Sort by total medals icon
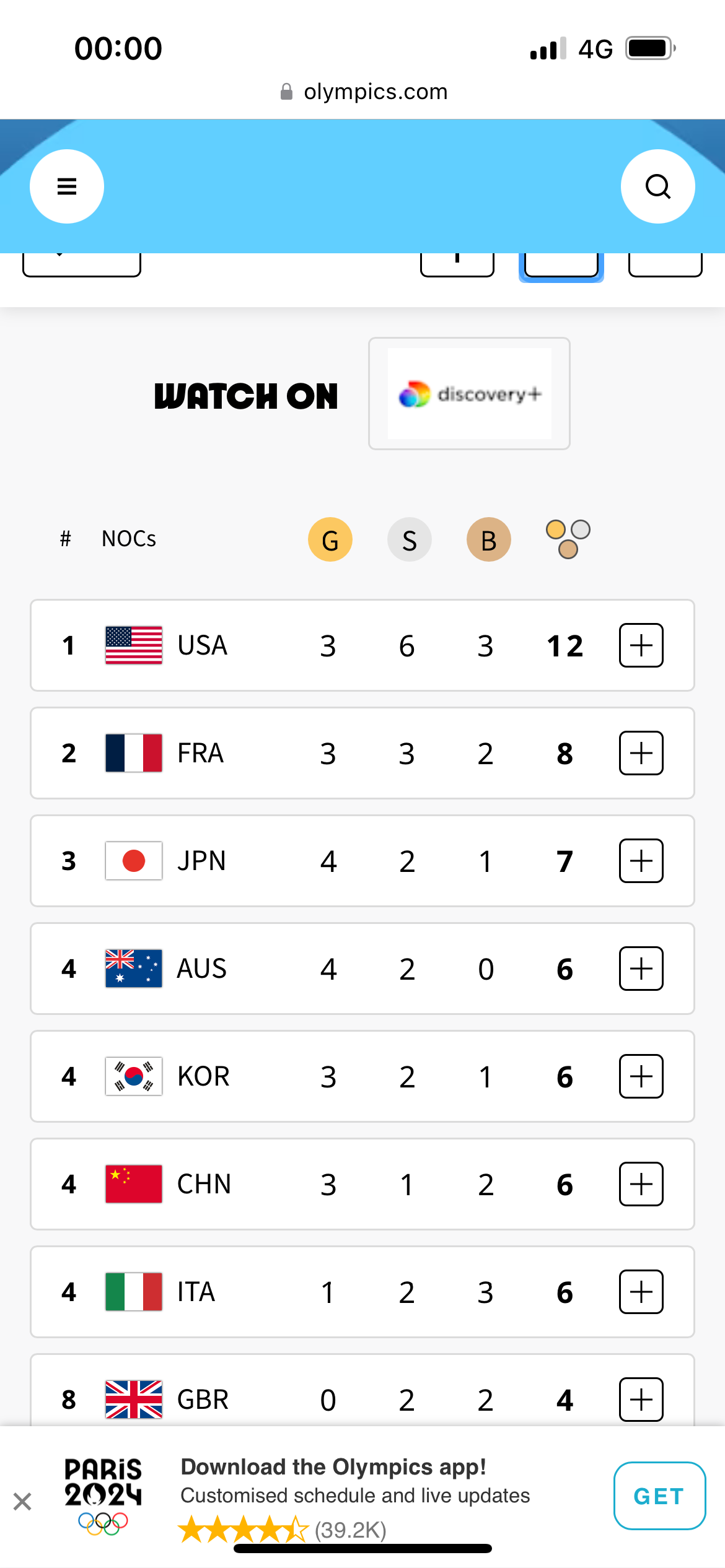The width and height of the screenshot is (725, 1568). coord(568,539)
